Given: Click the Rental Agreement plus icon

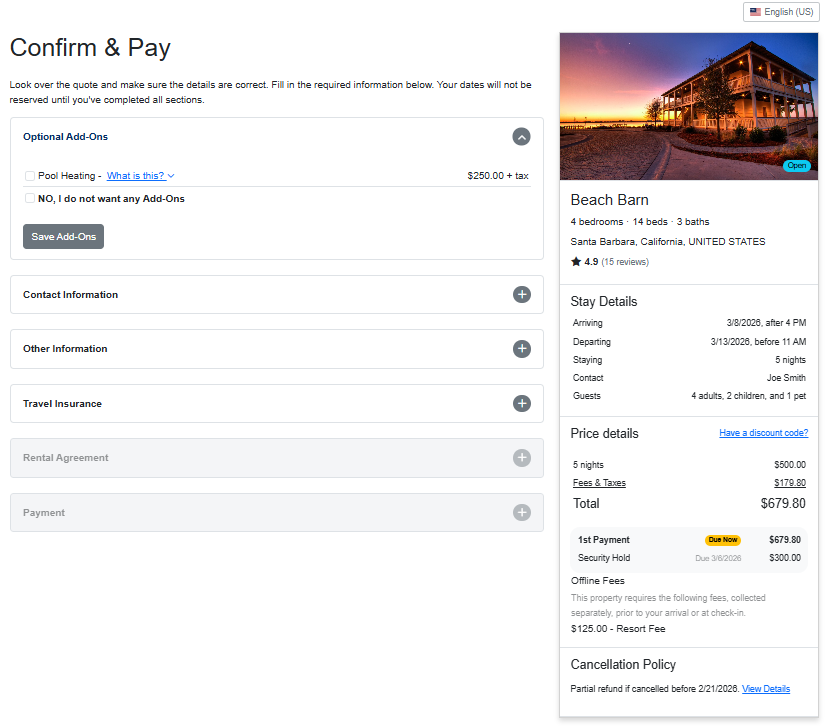Looking at the screenshot, I should point(521,458).
